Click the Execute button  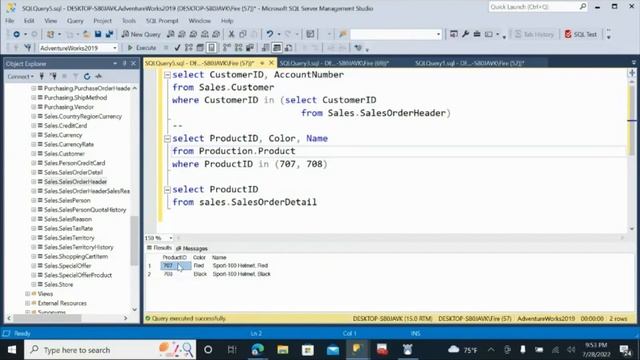pyautogui.click(x=142, y=48)
